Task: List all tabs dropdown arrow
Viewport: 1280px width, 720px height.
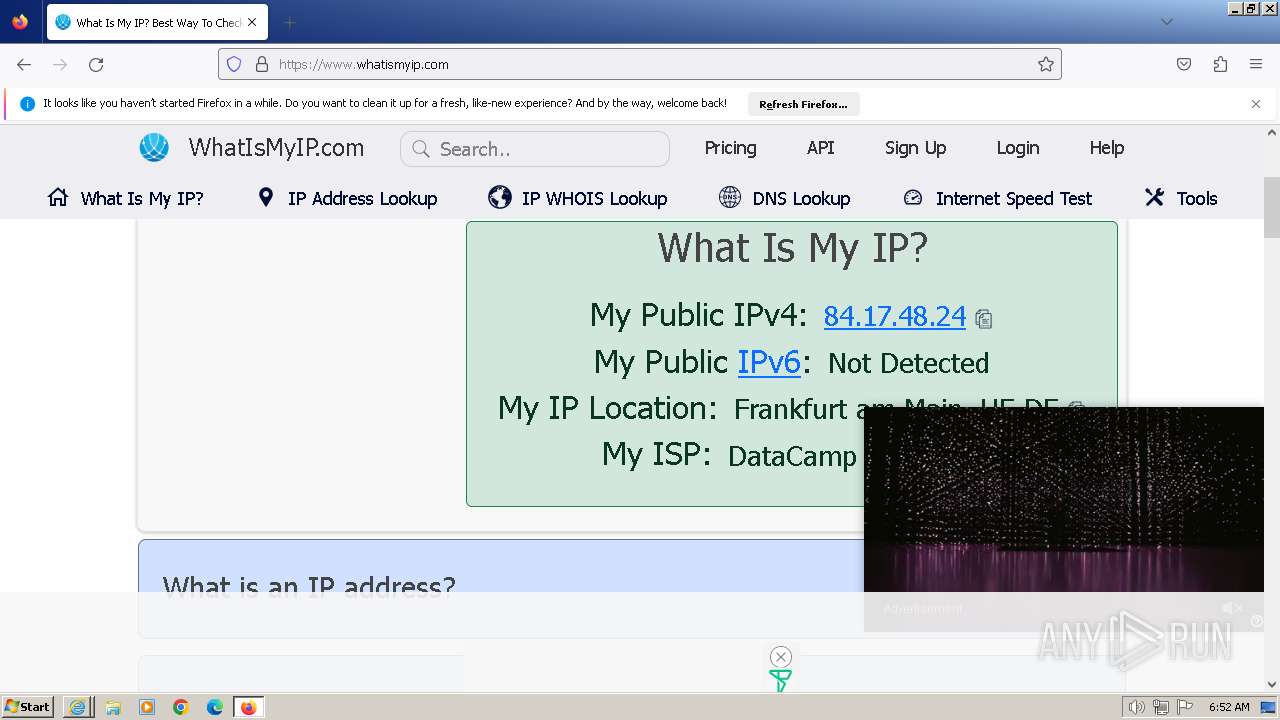Action: (x=1166, y=22)
